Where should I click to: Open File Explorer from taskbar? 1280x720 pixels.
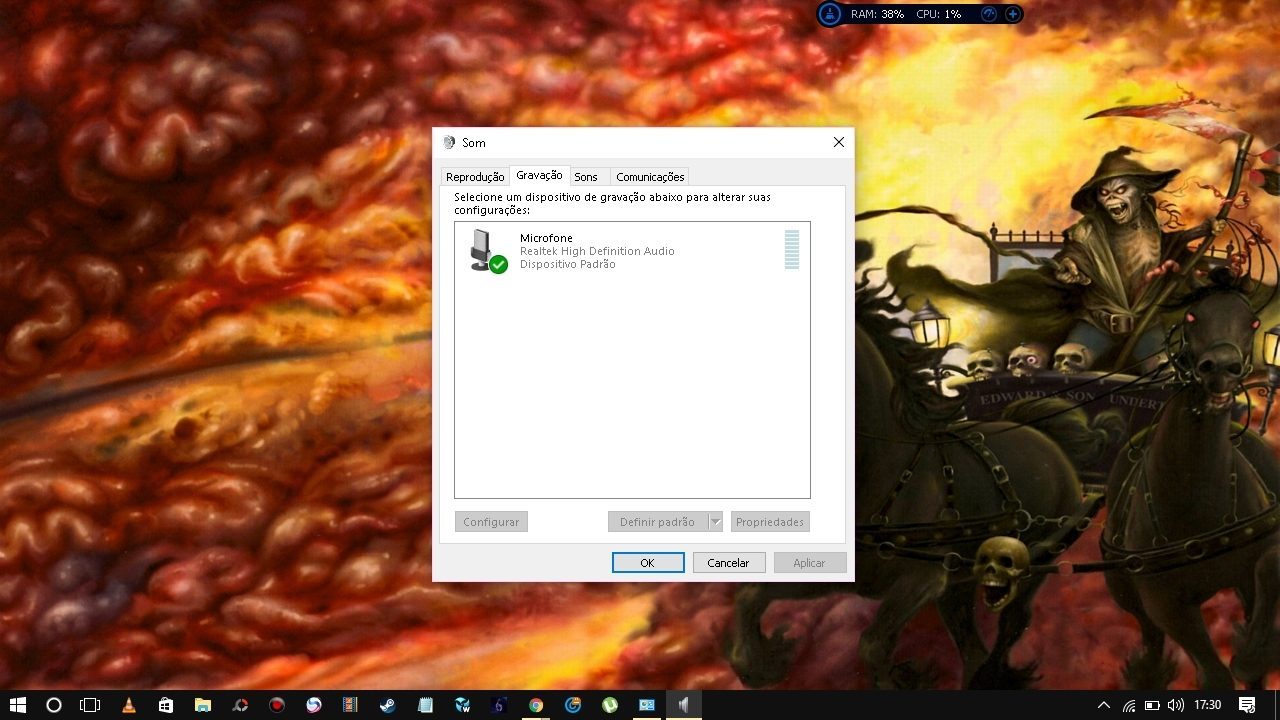[202, 705]
